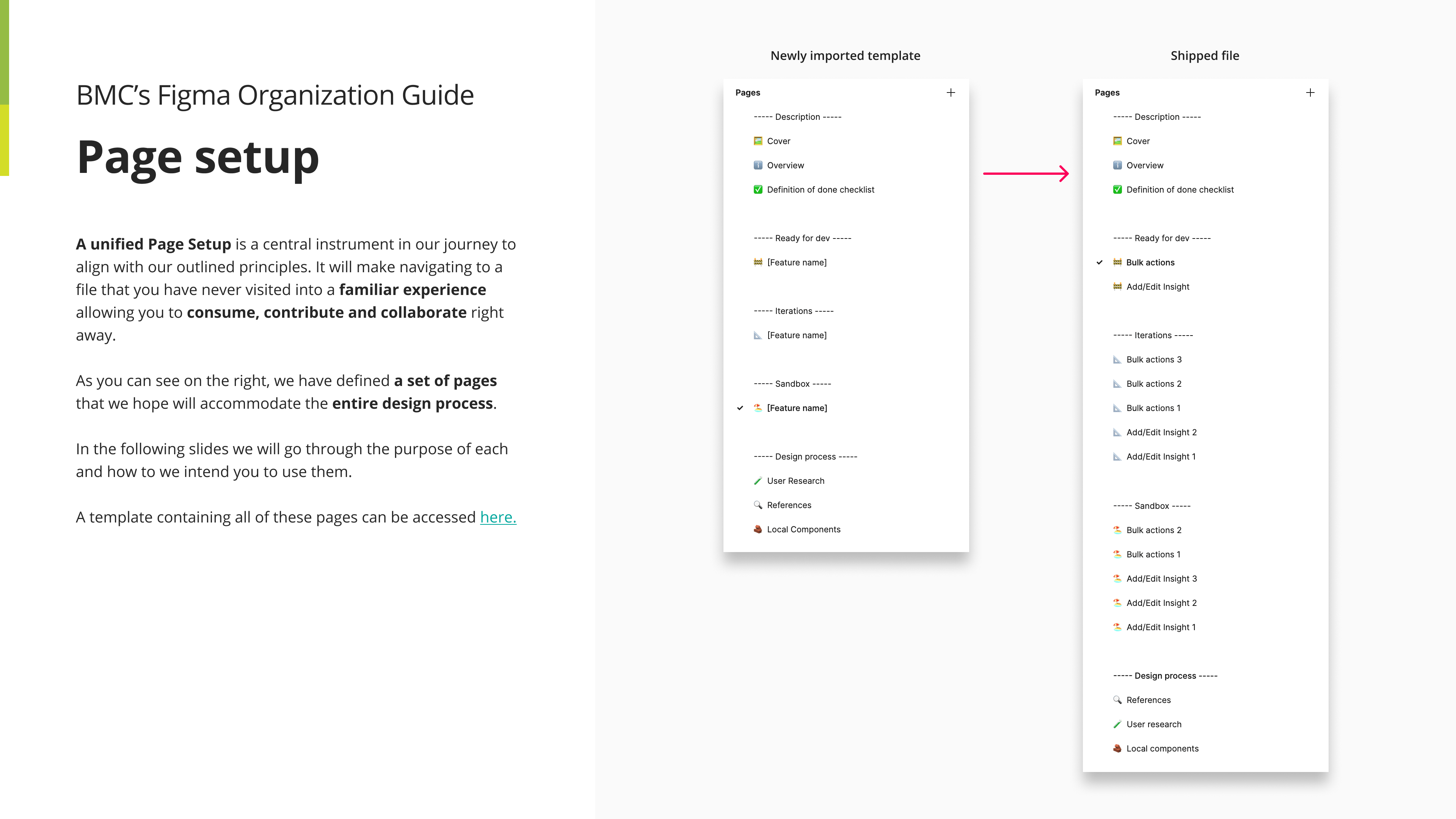The width and height of the screenshot is (1456, 819).
Task: Click the green checkmark icon in Shipped file
Action: coord(1117,190)
